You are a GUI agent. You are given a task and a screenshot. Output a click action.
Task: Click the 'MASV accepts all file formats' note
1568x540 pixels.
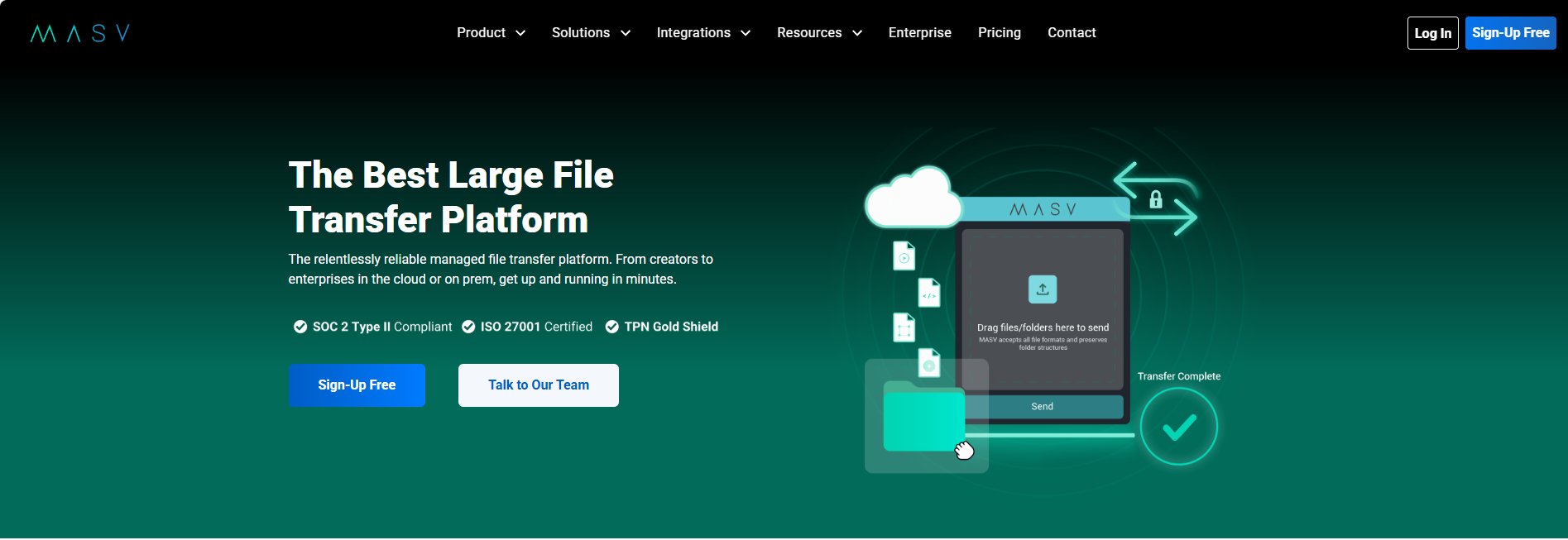pyautogui.click(x=1043, y=343)
